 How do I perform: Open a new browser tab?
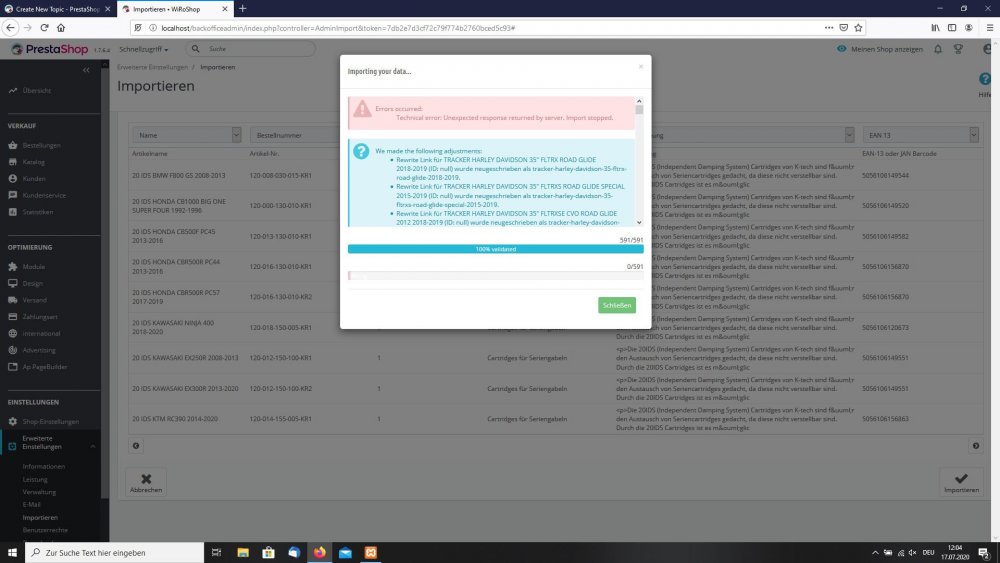coord(243,9)
